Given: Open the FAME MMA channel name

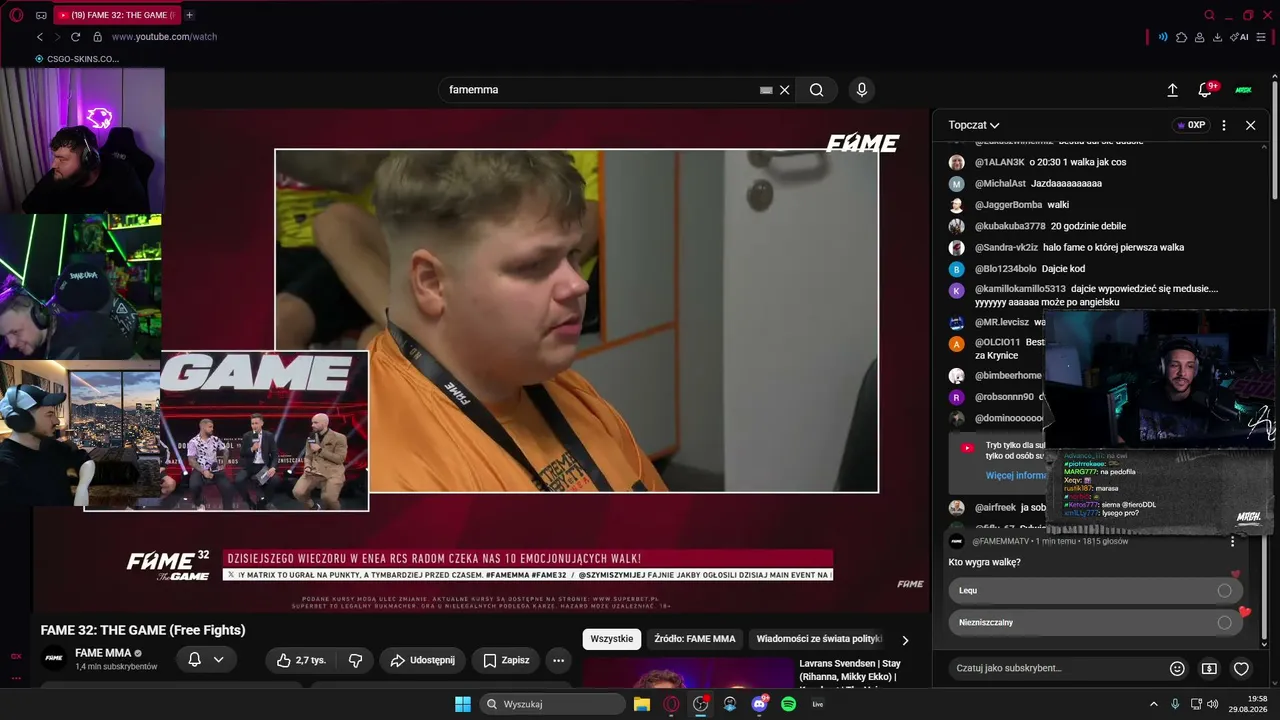Looking at the screenshot, I should coord(103,653).
